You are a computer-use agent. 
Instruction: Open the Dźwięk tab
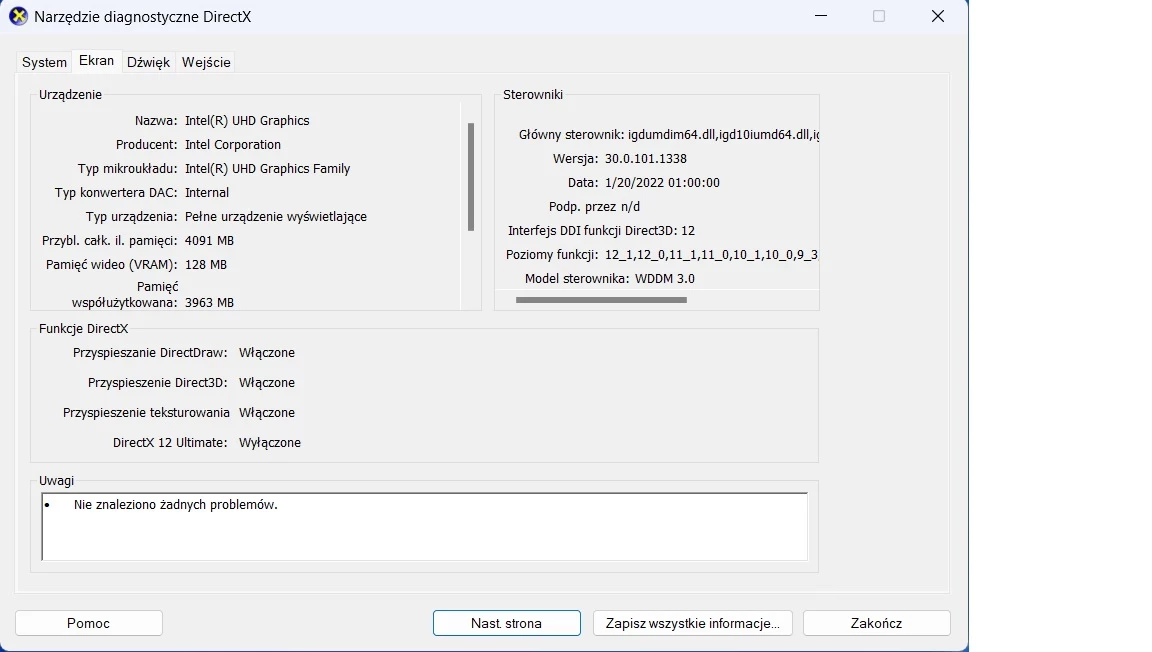click(148, 62)
